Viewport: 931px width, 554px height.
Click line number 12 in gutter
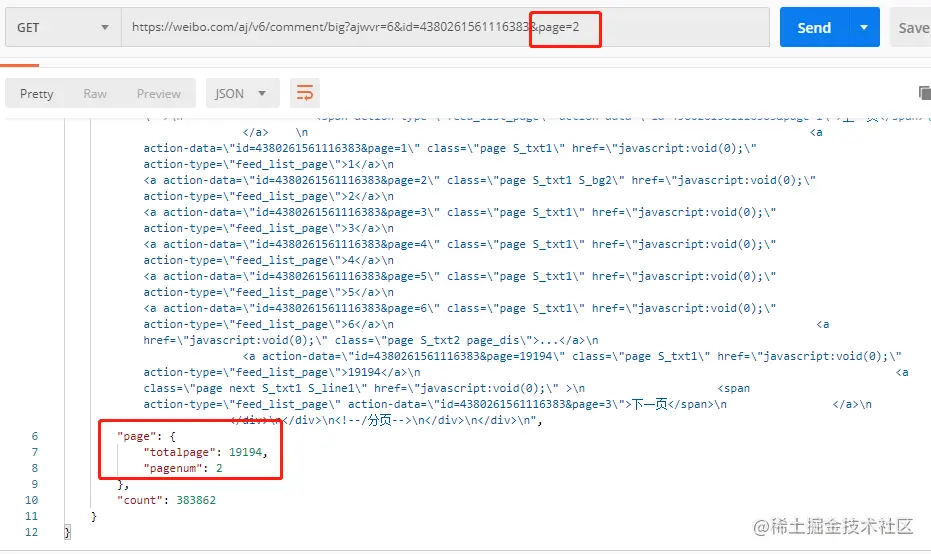click(31, 532)
